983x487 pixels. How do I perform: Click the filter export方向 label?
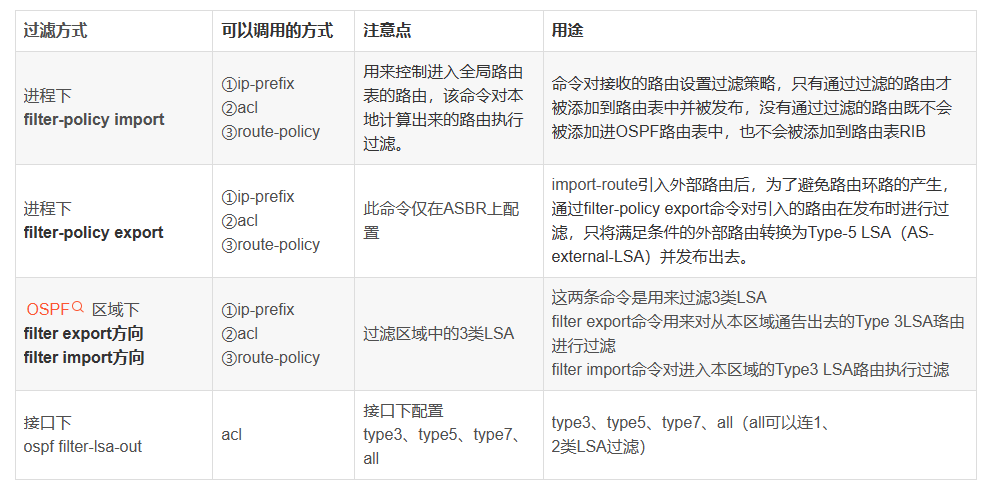(84, 333)
